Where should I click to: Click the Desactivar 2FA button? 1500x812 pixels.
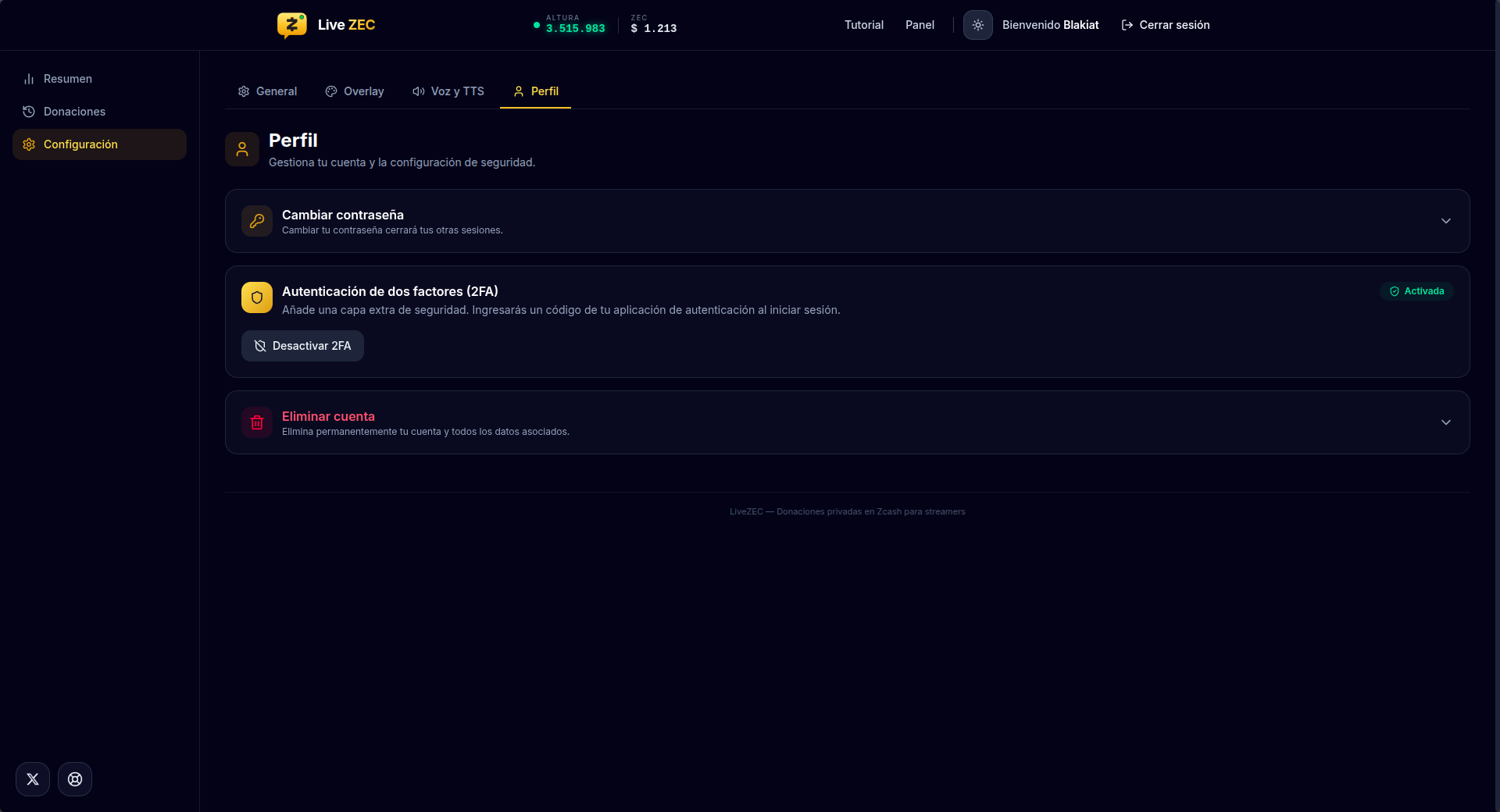(302, 346)
